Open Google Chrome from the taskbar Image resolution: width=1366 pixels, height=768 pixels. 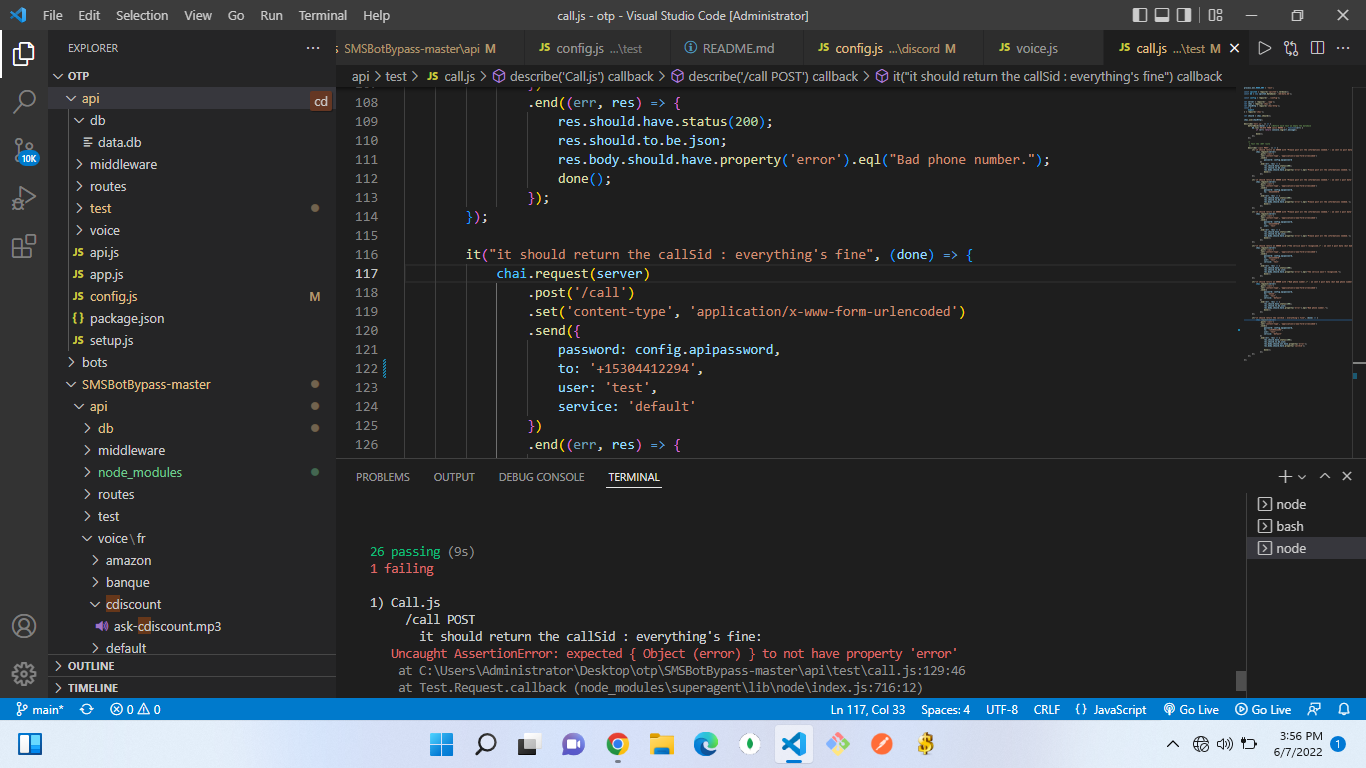pyautogui.click(x=617, y=744)
